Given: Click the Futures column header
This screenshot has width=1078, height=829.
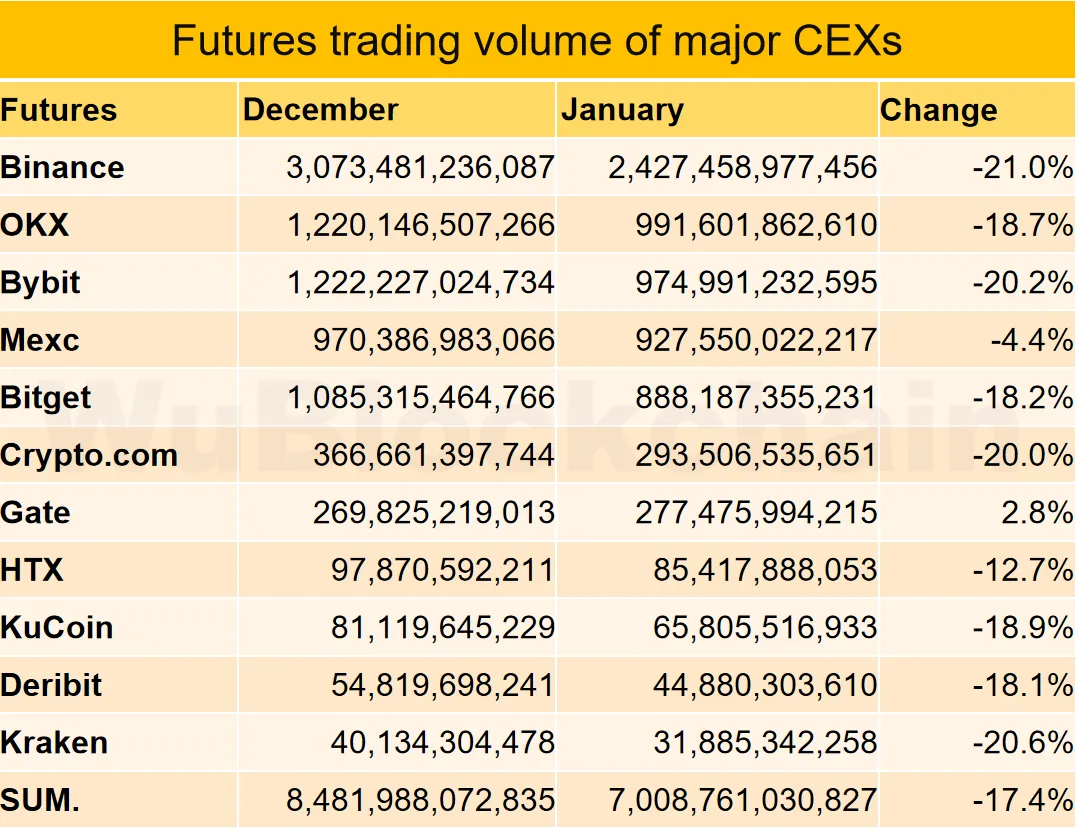Looking at the screenshot, I should click(59, 110).
